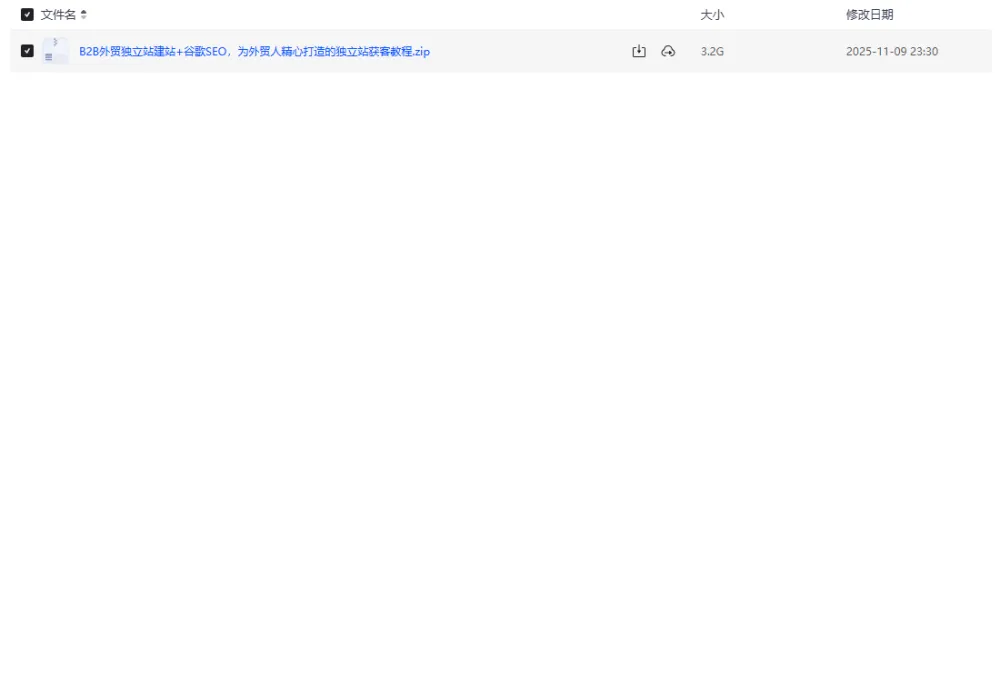1000x682 pixels.
Task: Toggle selection of the B2B tutorial file
Action: pyautogui.click(x=27, y=50)
